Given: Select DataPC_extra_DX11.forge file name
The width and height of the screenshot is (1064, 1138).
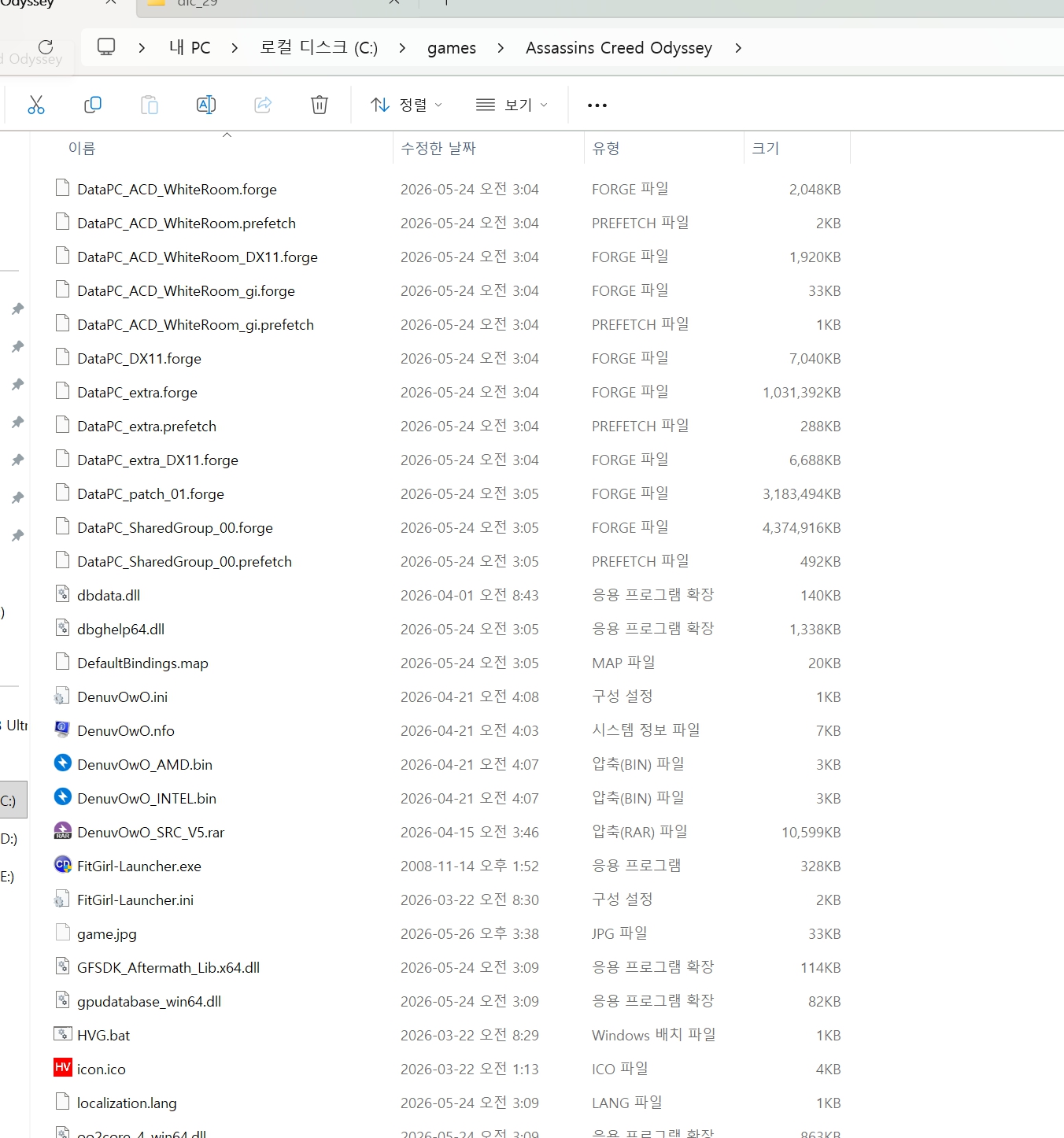Looking at the screenshot, I should tap(157, 460).
